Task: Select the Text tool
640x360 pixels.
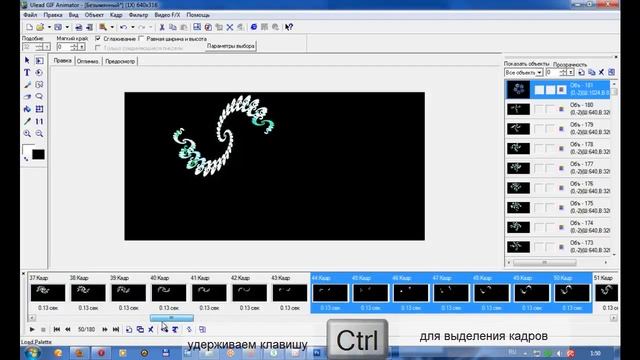Action: point(27,73)
